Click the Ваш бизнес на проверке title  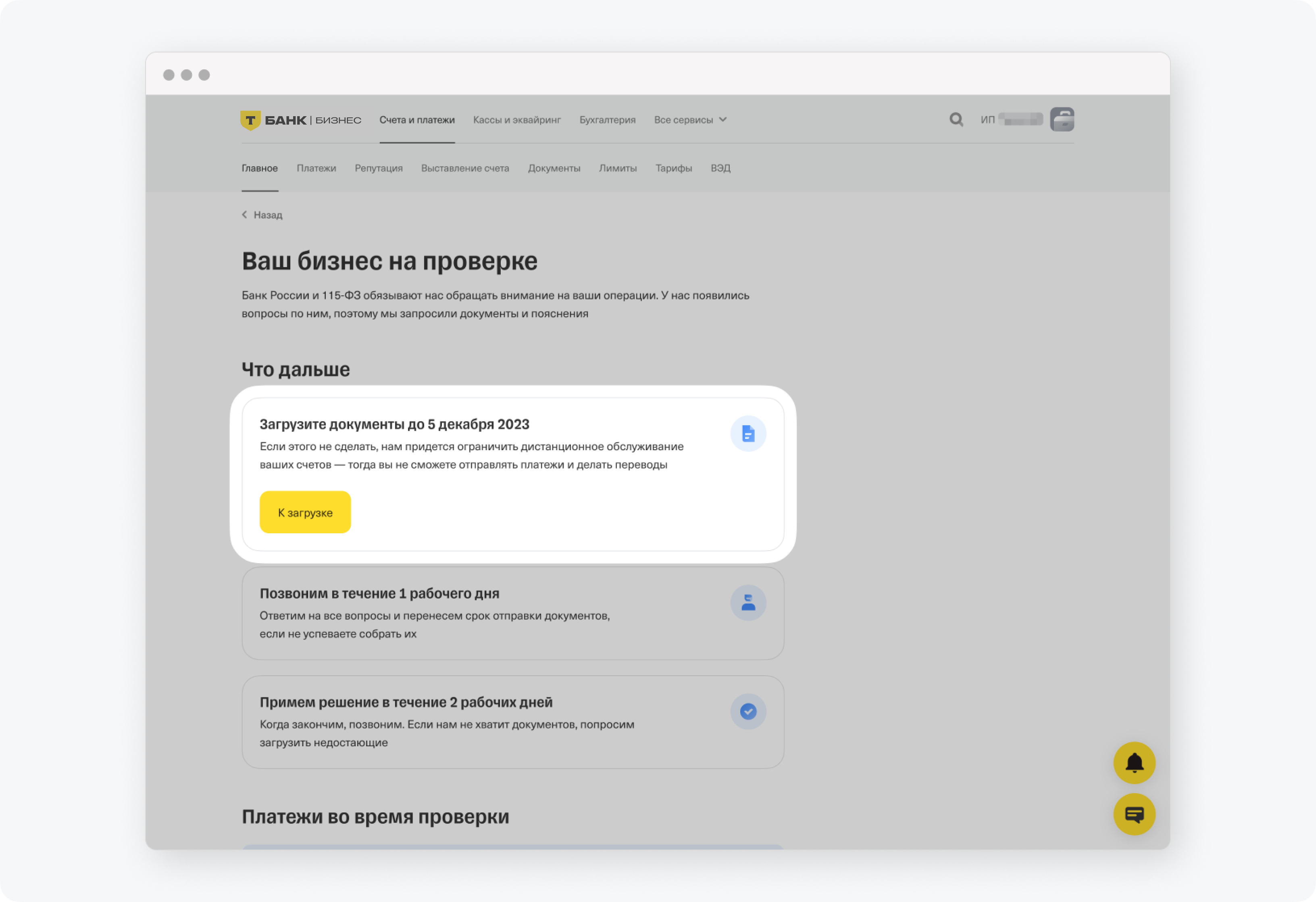(389, 261)
